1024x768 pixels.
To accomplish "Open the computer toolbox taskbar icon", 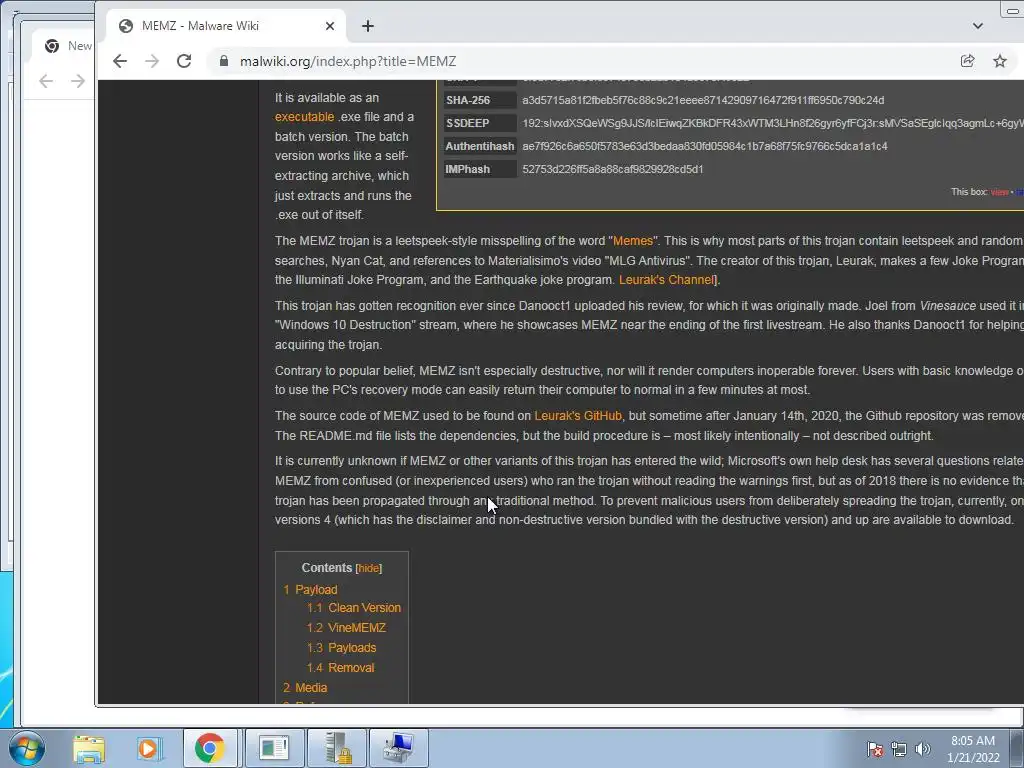I will pos(399,748).
